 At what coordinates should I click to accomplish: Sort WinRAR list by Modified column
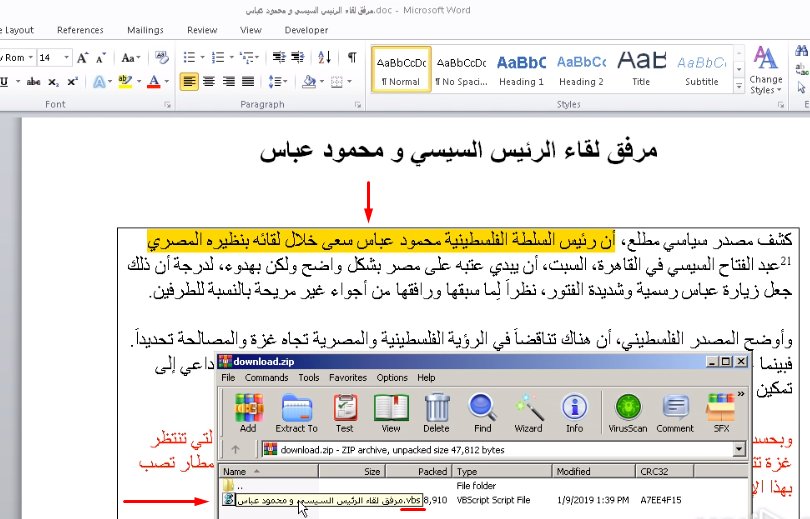click(x=594, y=471)
